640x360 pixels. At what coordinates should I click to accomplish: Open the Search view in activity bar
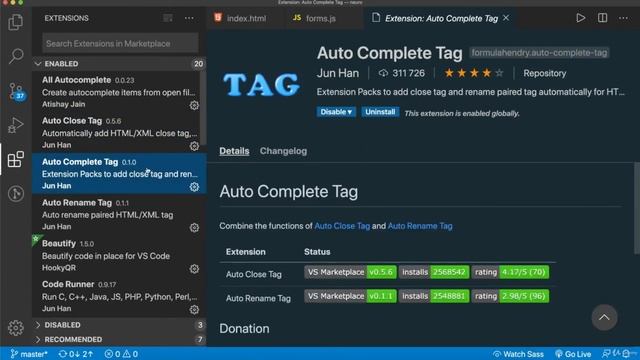click(16, 56)
